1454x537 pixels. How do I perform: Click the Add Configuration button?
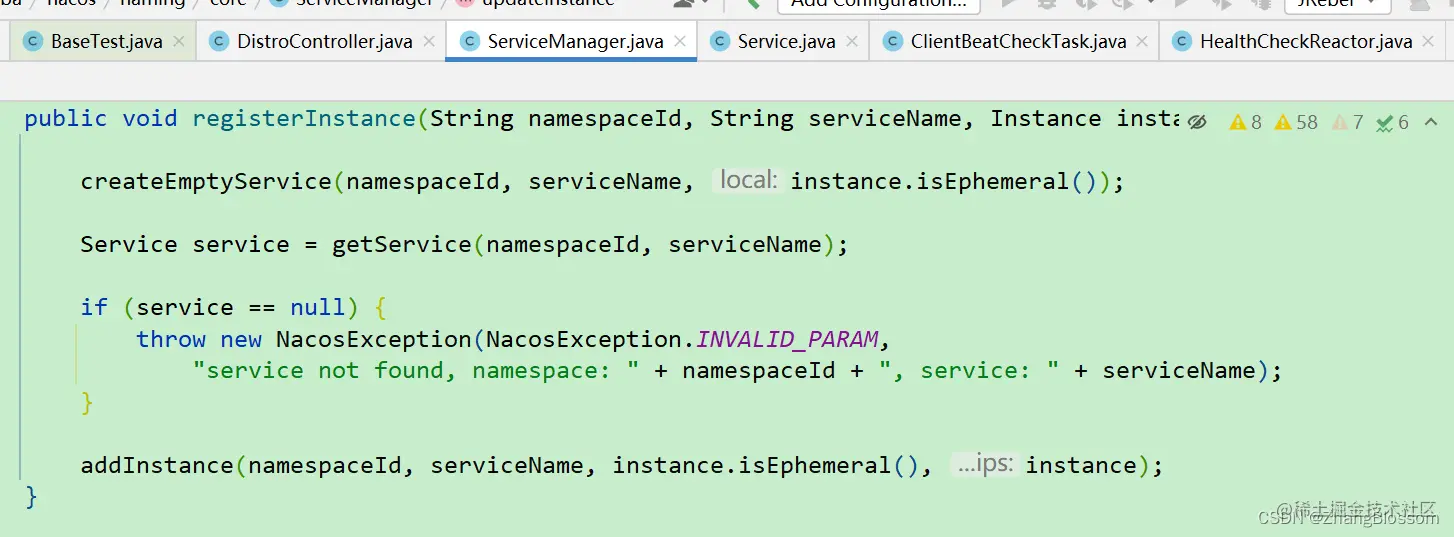pos(878,5)
